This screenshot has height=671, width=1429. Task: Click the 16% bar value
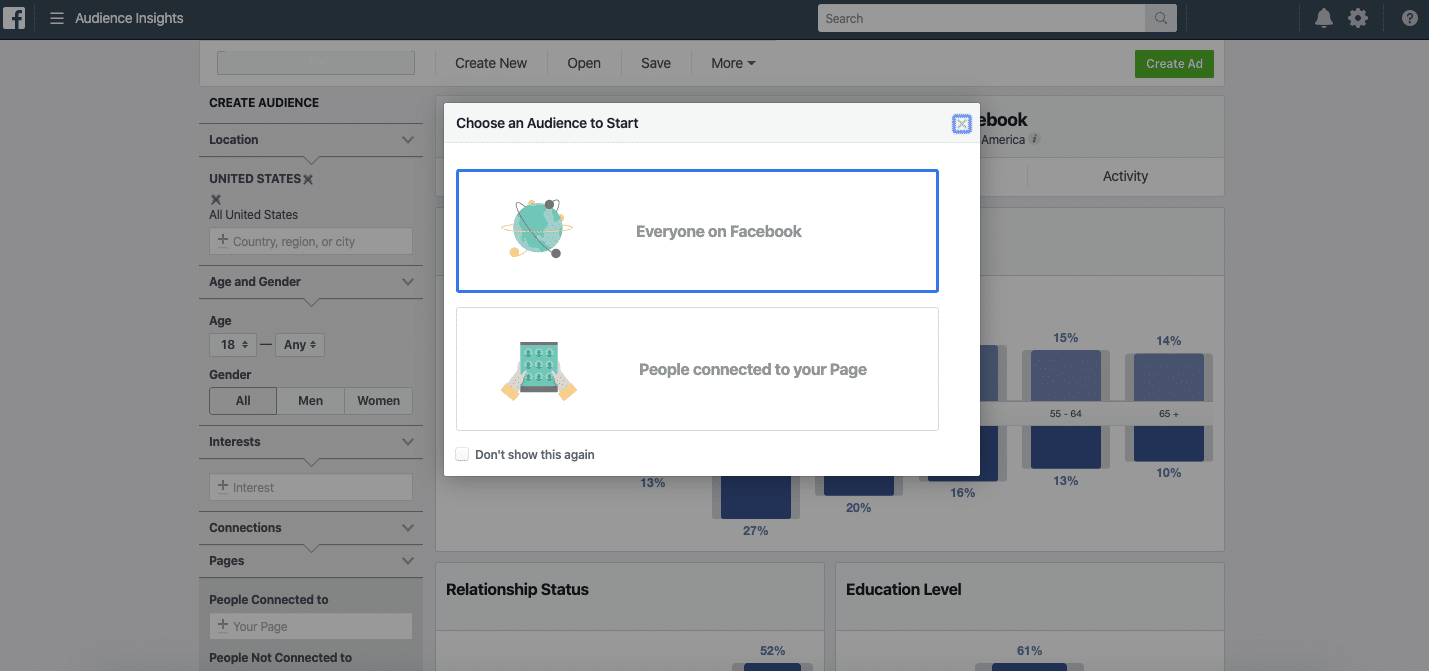[963, 493]
